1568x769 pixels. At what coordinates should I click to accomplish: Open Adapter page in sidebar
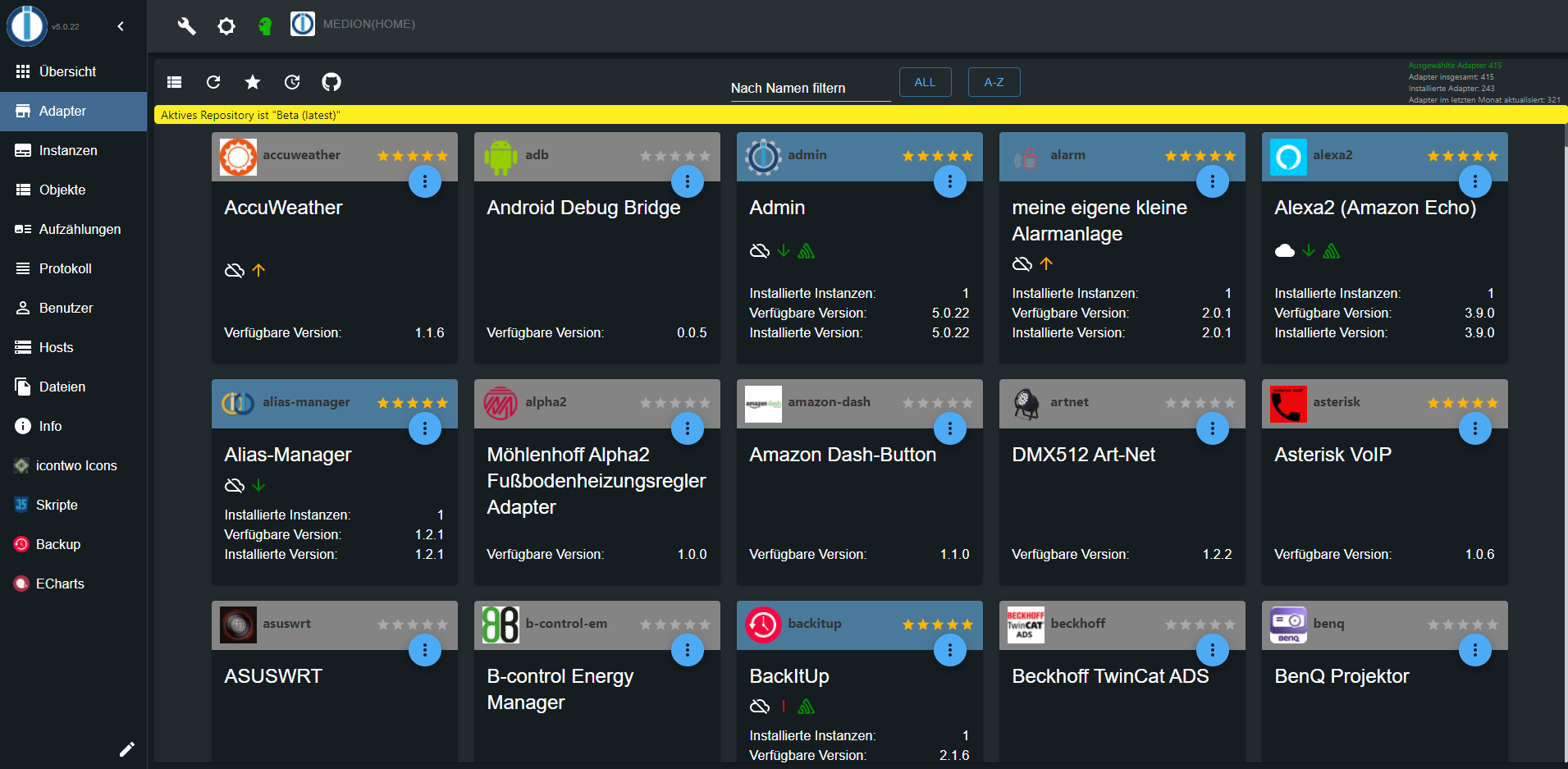pyautogui.click(x=74, y=111)
